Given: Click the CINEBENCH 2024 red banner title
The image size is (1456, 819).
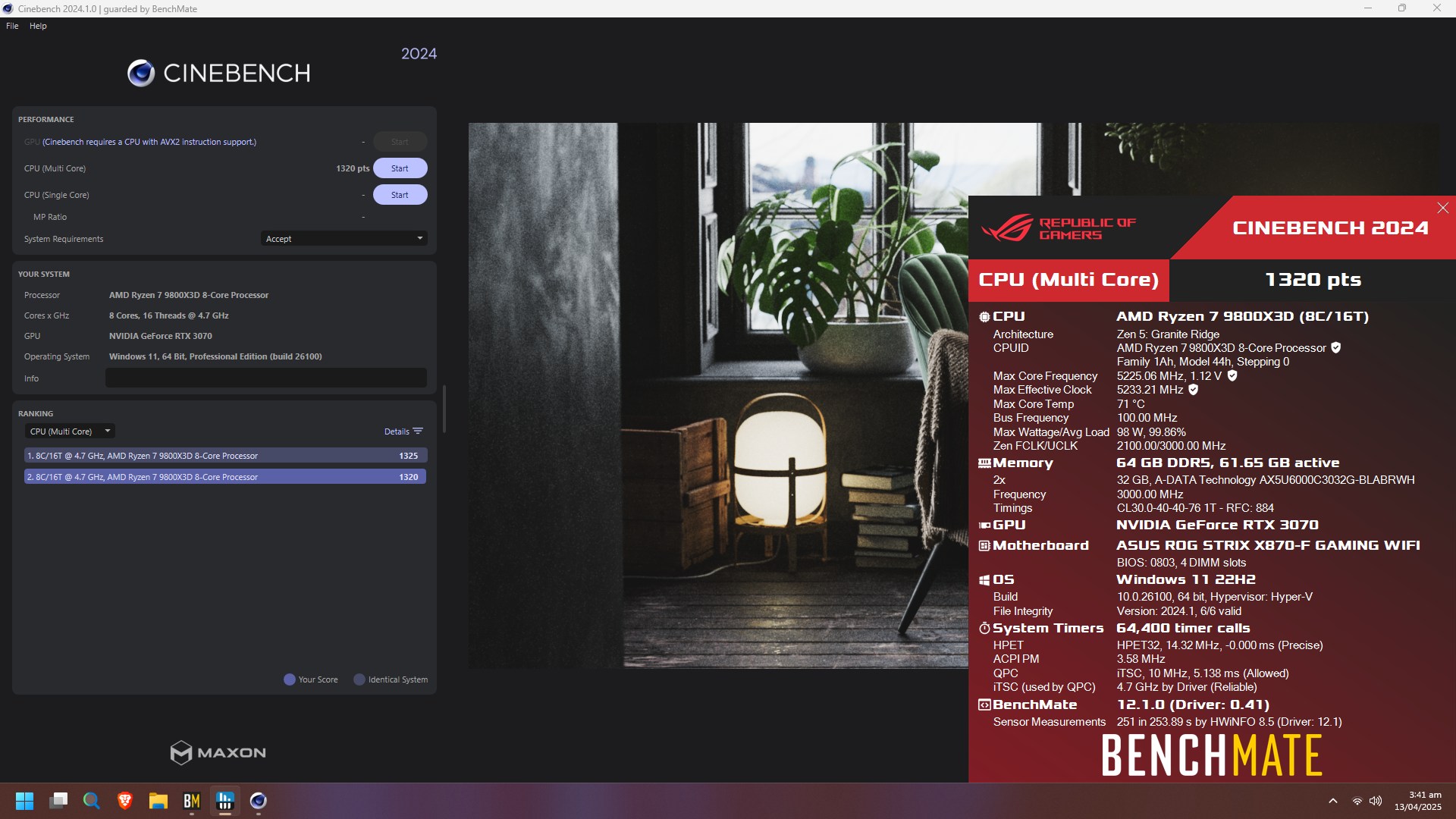Looking at the screenshot, I should 1330,228.
